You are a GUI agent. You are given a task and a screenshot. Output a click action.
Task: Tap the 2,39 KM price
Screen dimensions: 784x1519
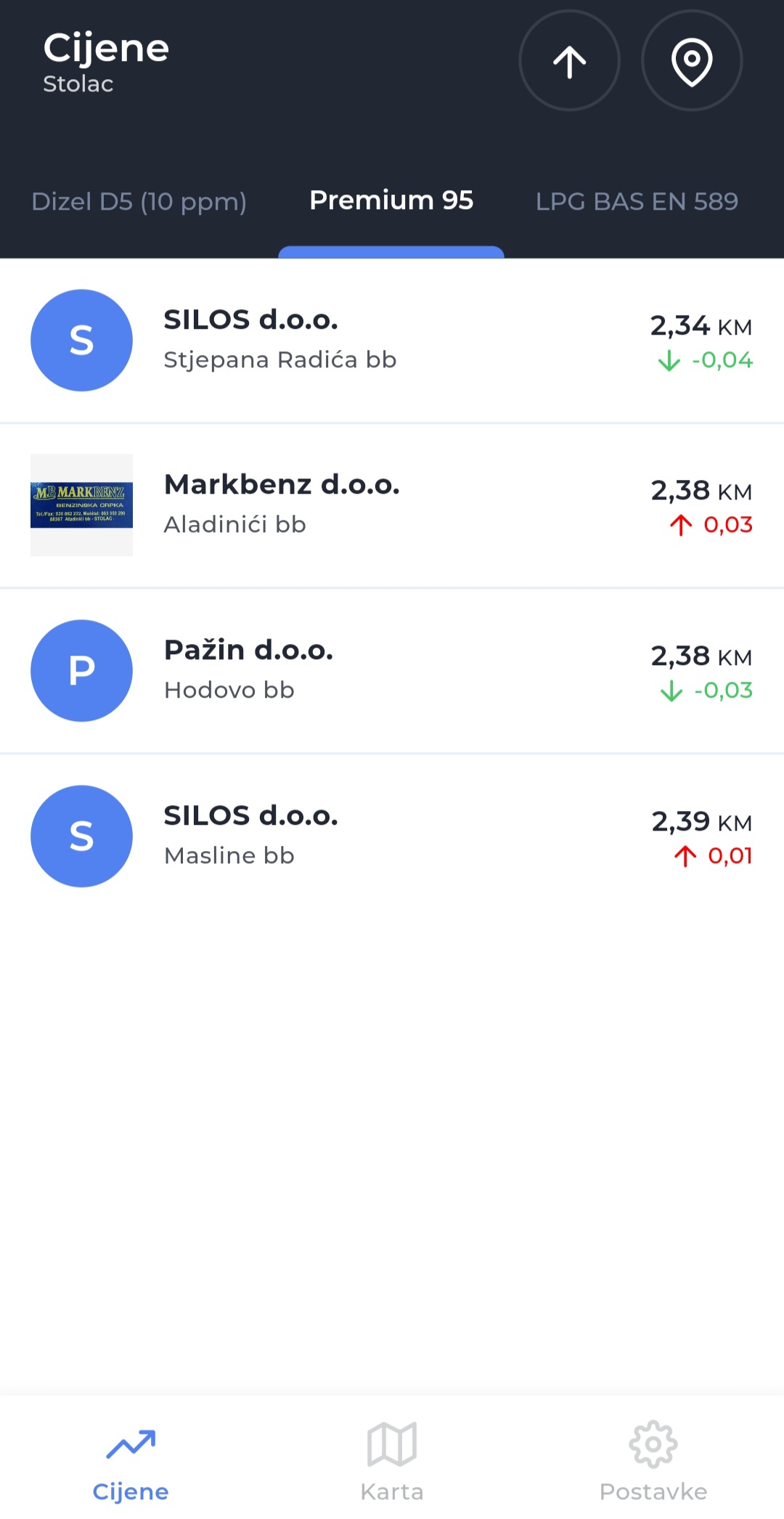701,822
